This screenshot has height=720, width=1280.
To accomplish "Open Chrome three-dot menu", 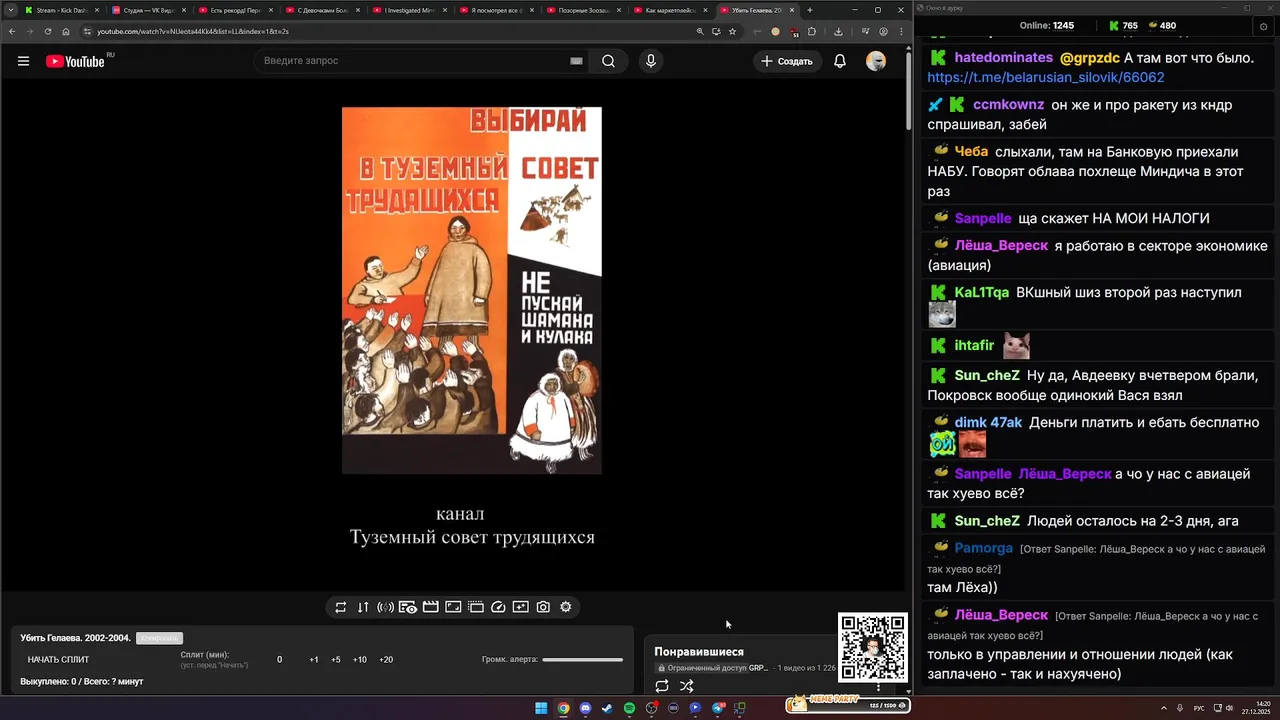I will 900,31.
